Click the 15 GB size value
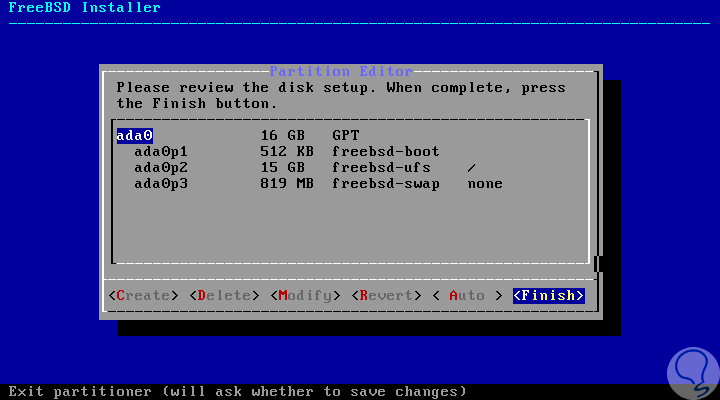The width and height of the screenshot is (720, 400). (282, 168)
